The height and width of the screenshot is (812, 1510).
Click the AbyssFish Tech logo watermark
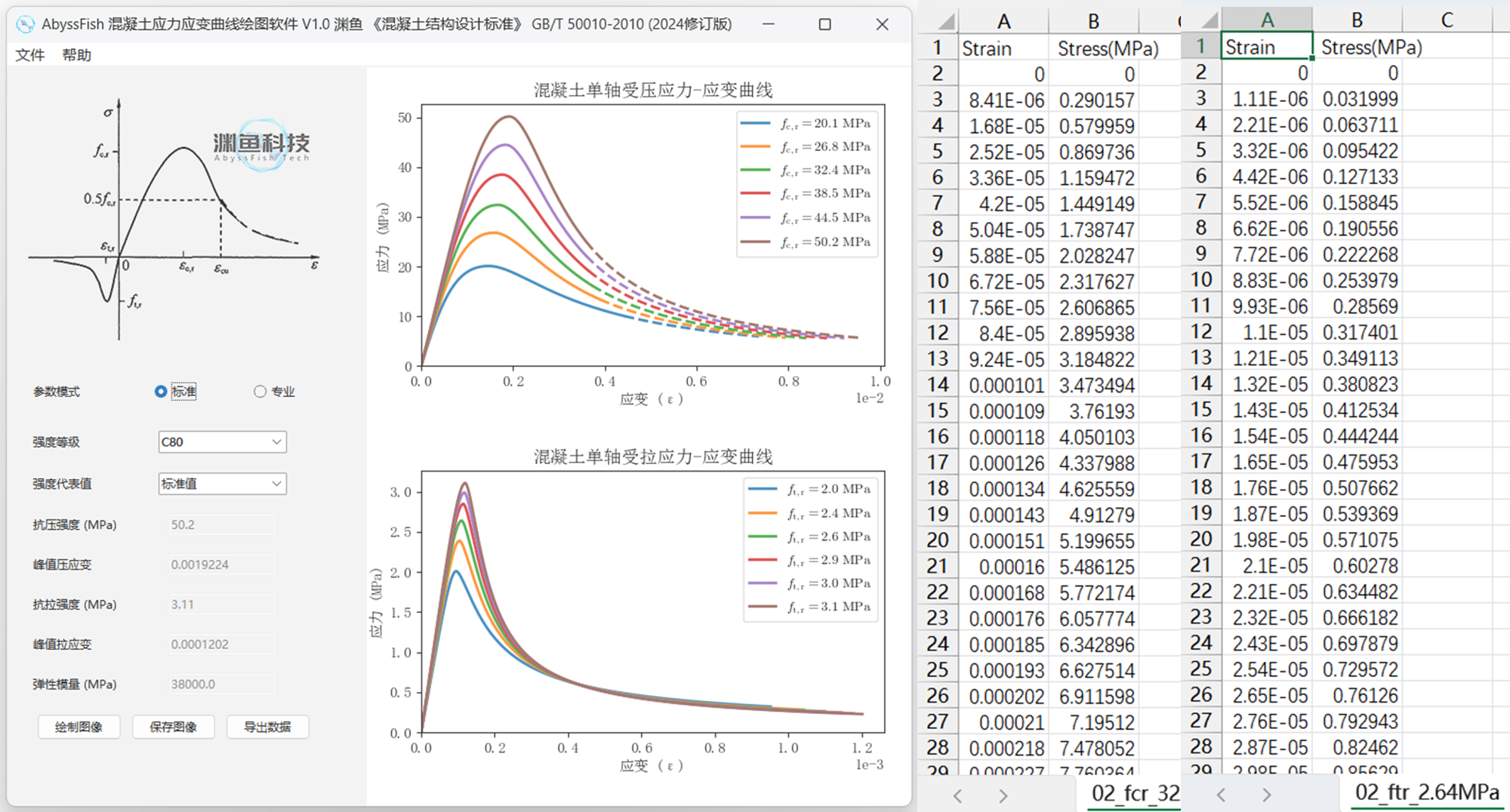[x=261, y=145]
